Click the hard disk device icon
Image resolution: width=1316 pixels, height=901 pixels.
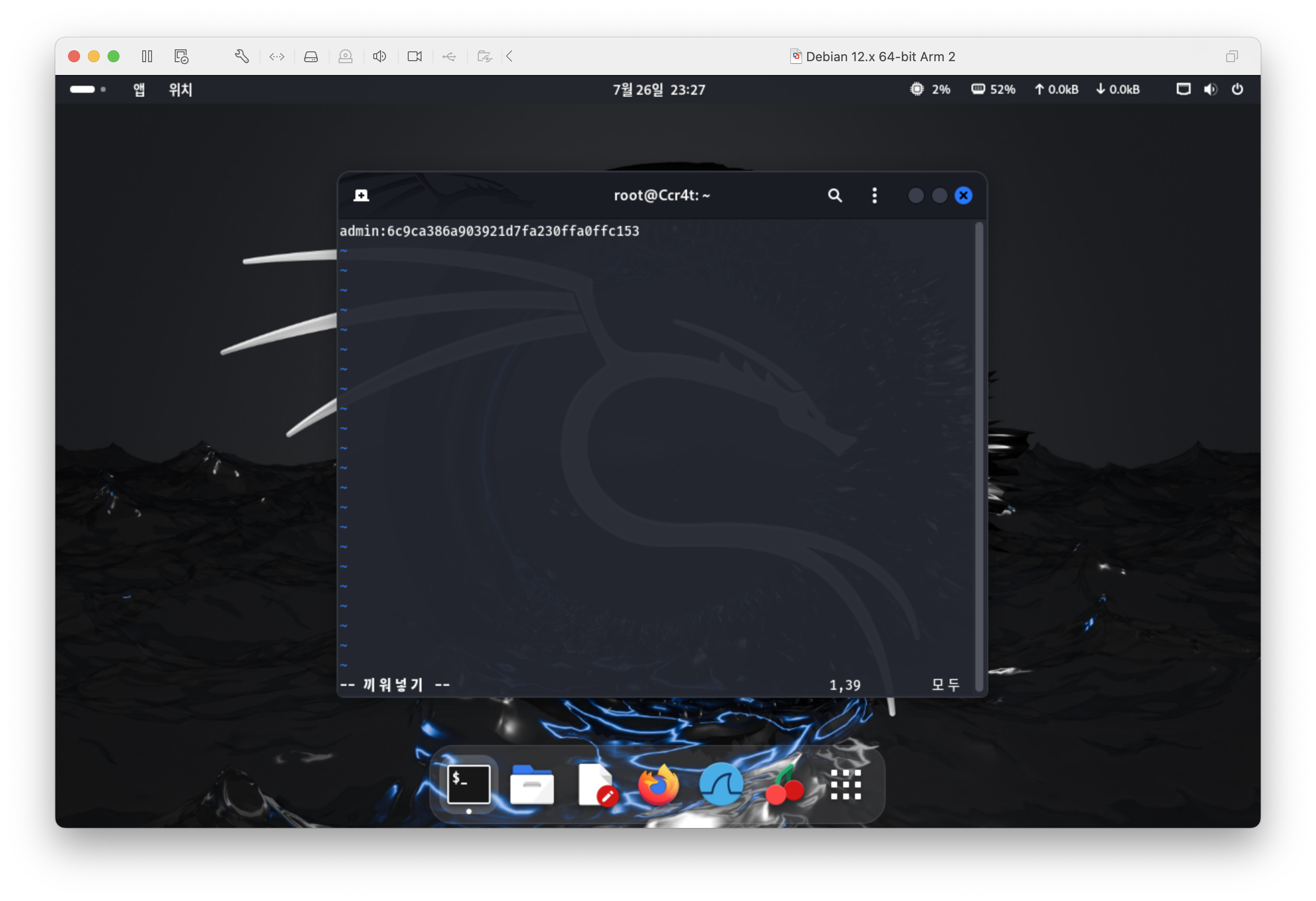click(x=311, y=56)
